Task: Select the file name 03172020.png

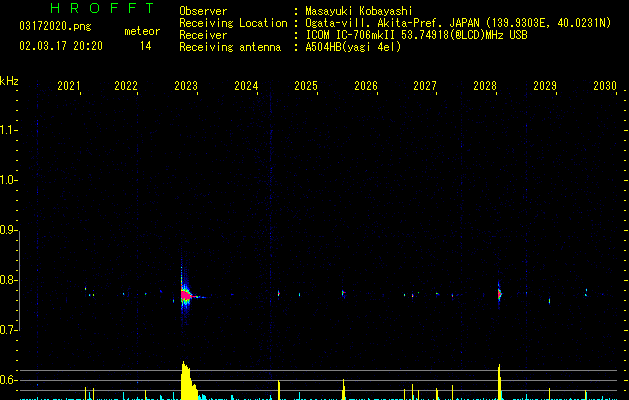Action: (55, 26)
